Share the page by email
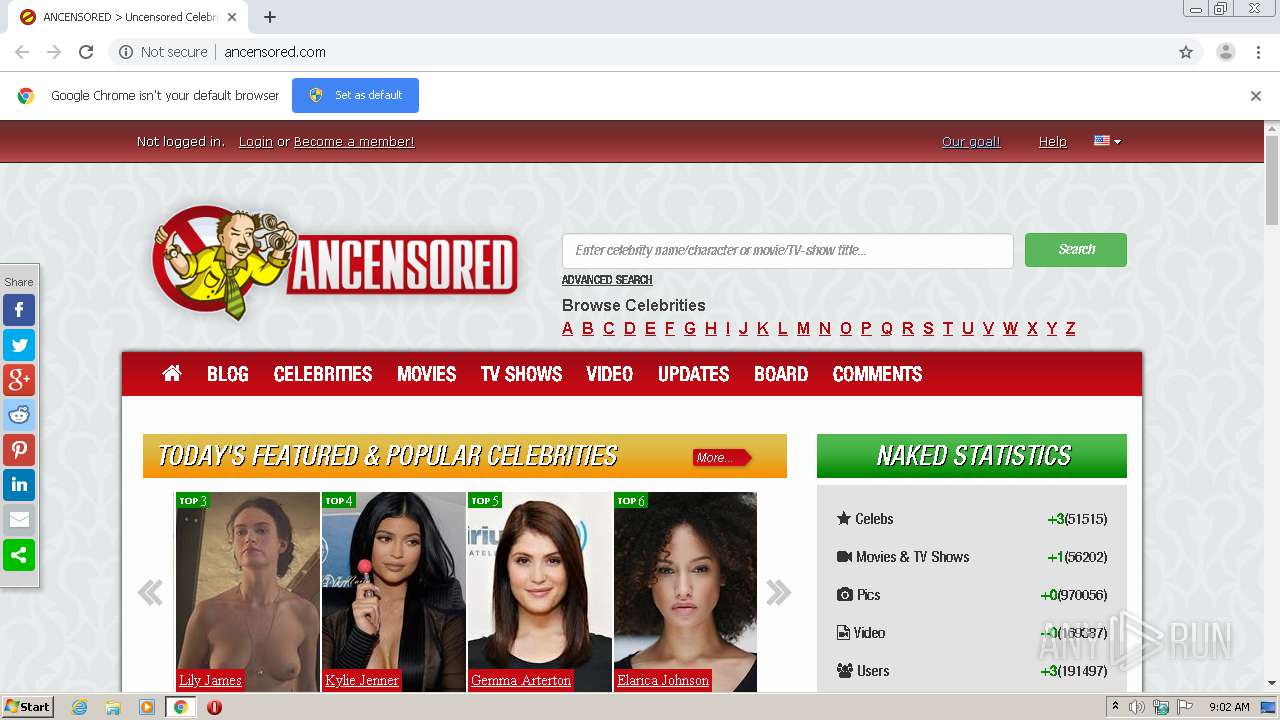 [19, 520]
